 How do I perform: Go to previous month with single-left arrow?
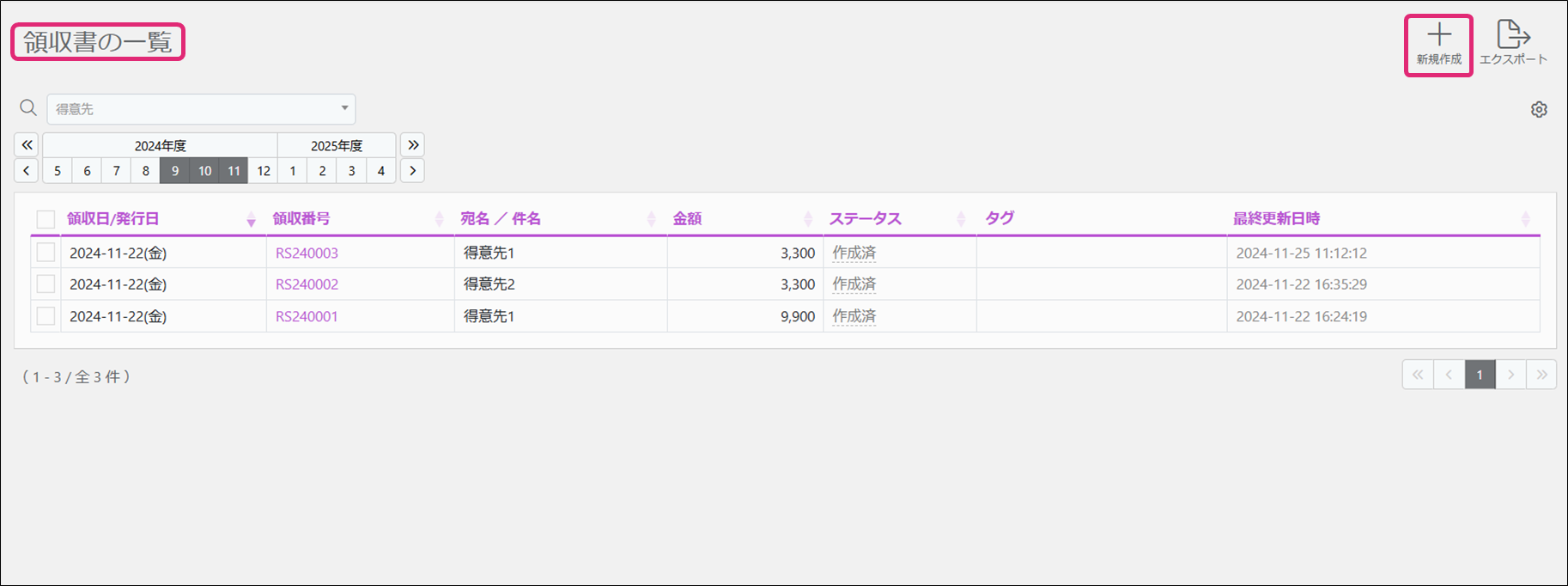[27, 171]
